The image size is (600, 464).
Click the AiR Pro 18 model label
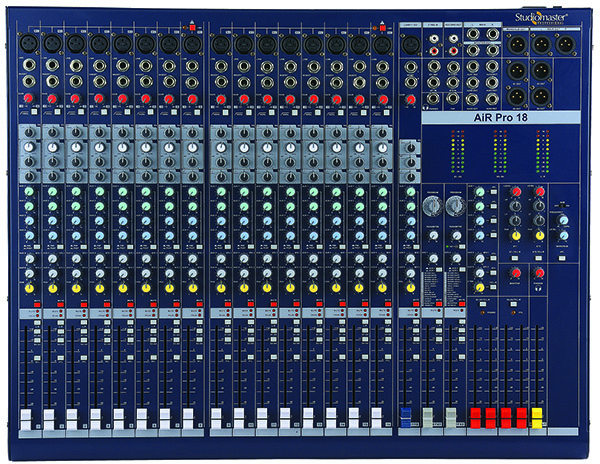pyautogui.click(x=501, y=117)
